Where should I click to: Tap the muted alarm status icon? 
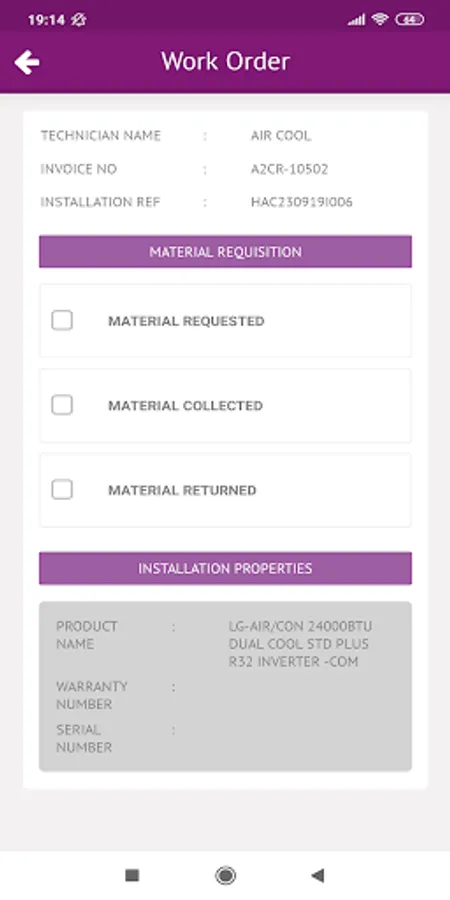click(x=79, y=20)
